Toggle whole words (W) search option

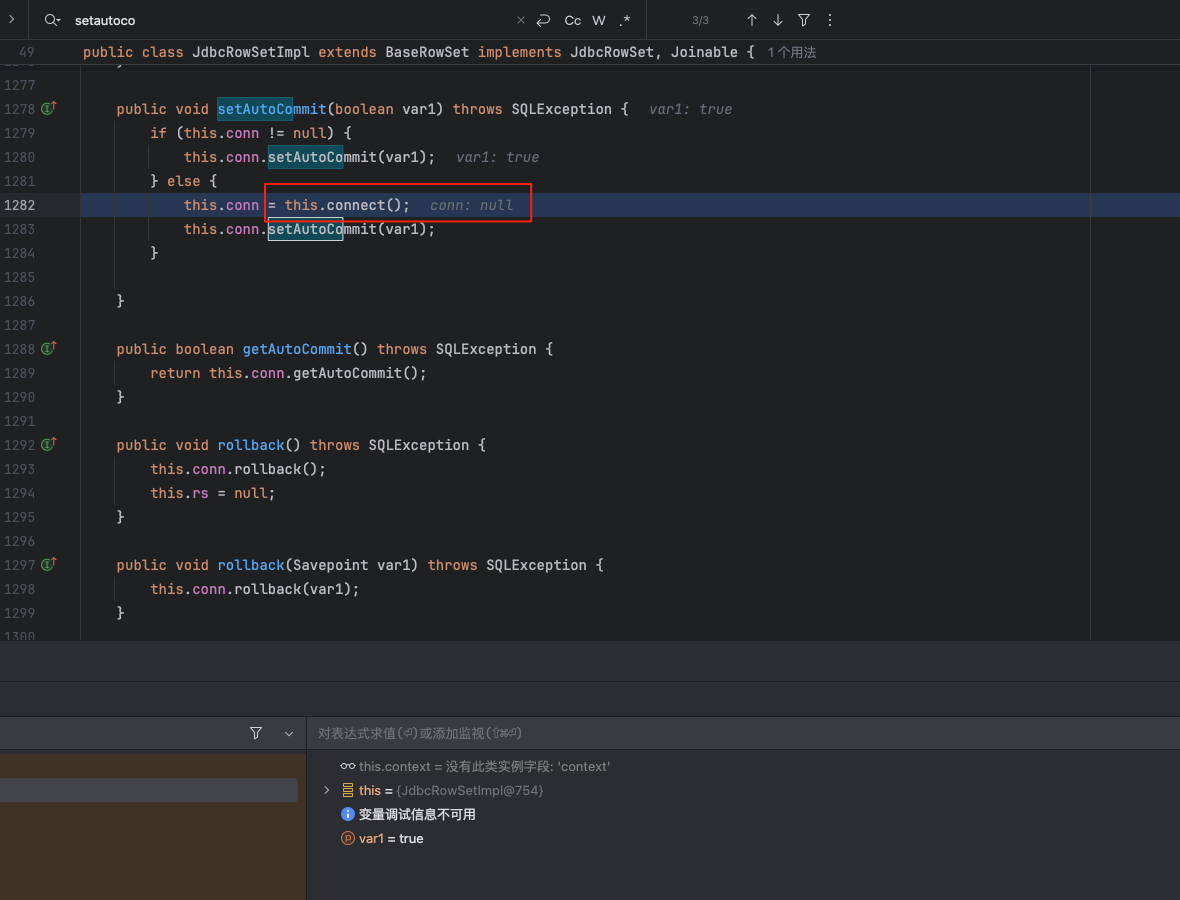599,20
